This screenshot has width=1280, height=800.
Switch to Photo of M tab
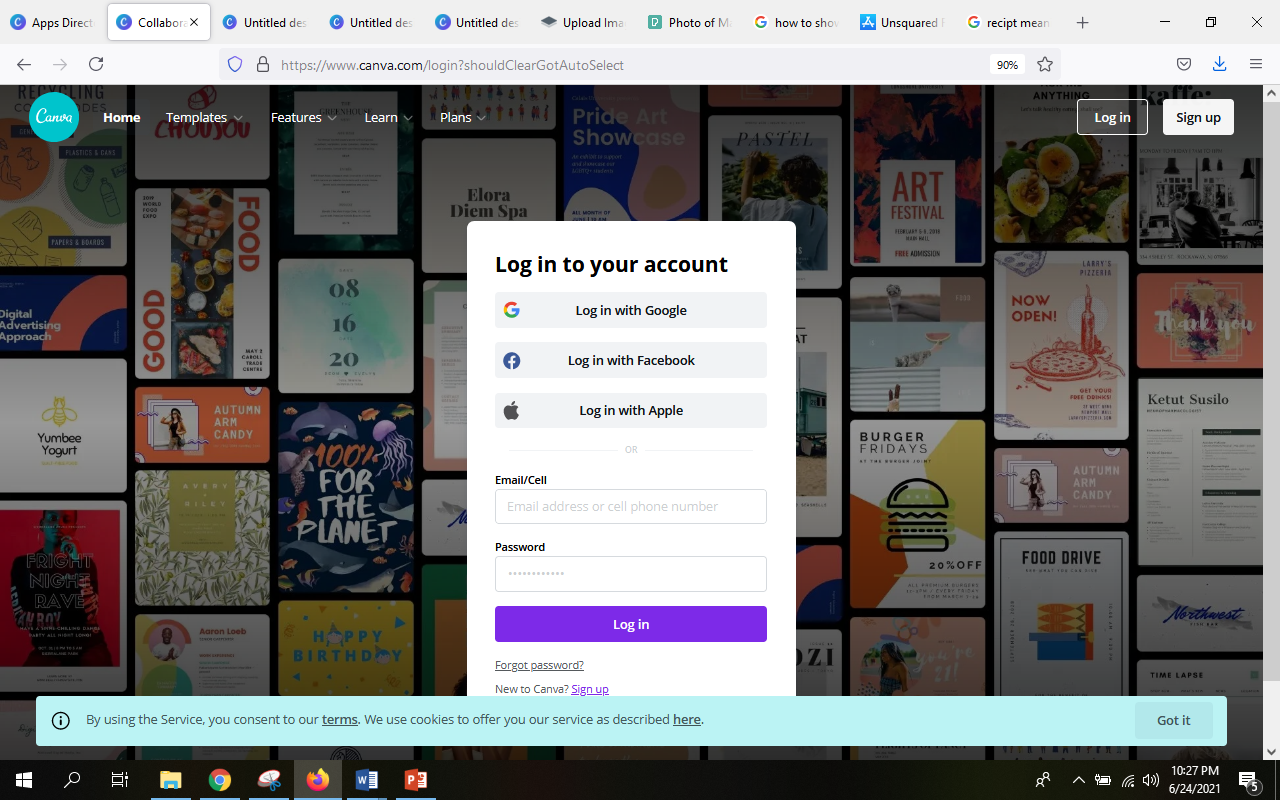click(x=689, y=22)
